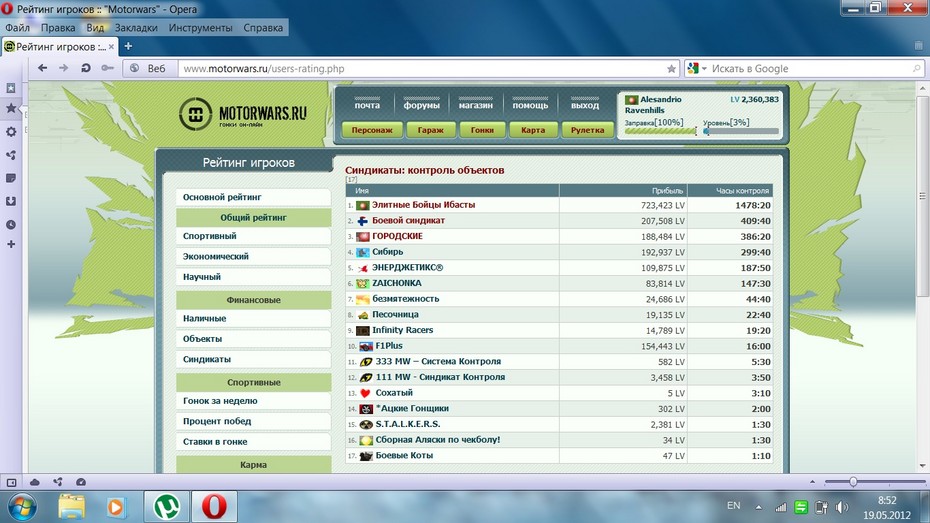930x523 pixels.
Task: Select the Спортивный rating
Action: 253,236
